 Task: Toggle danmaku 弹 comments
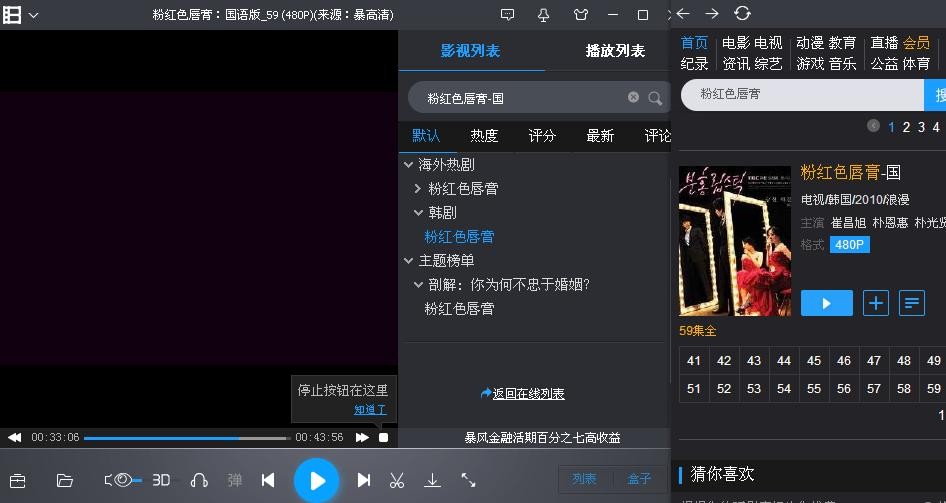(235, 480)
